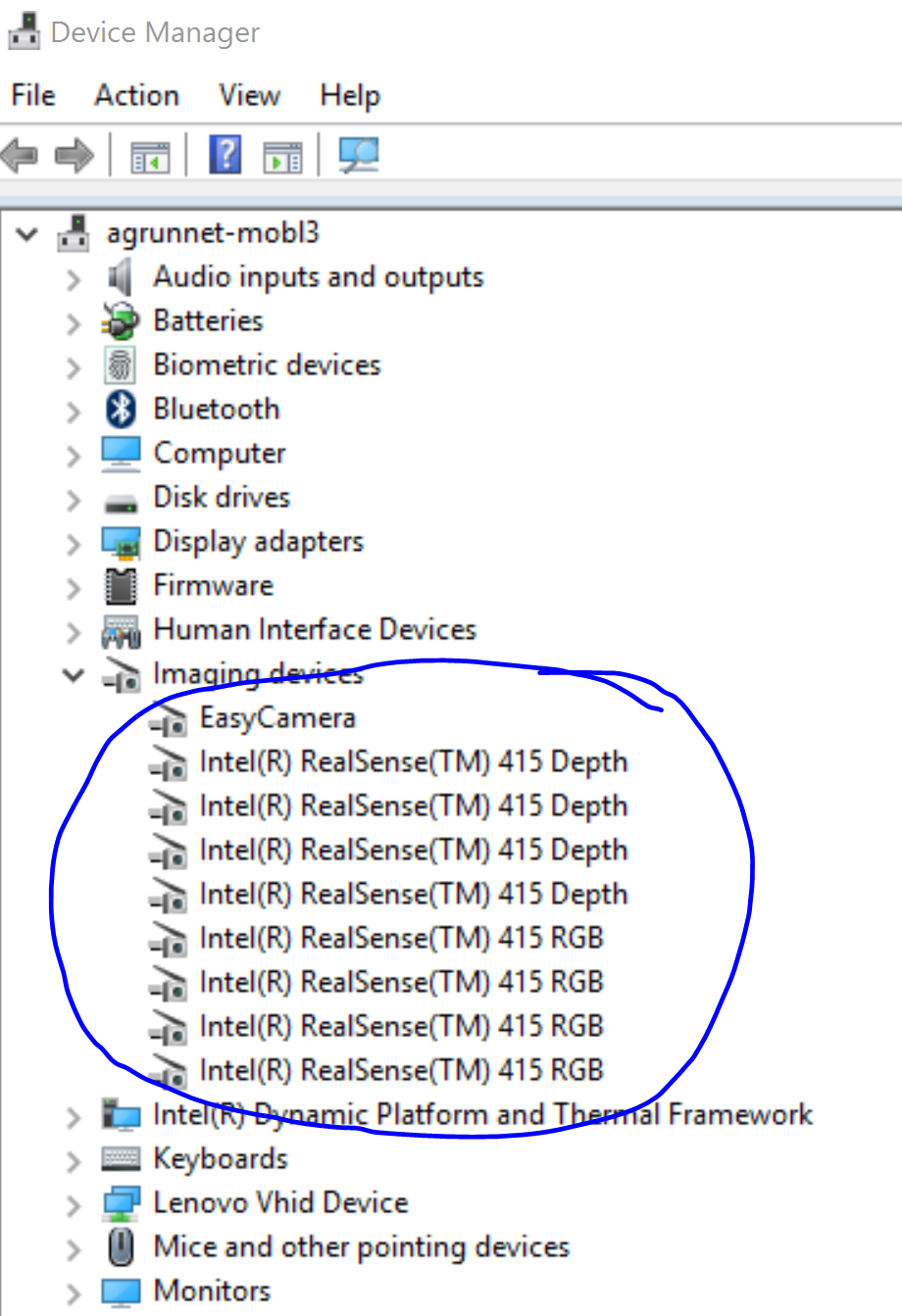This screenshot has width=902, height=1316.
Task: Expand the Batteries category
Action: [74, 323]
